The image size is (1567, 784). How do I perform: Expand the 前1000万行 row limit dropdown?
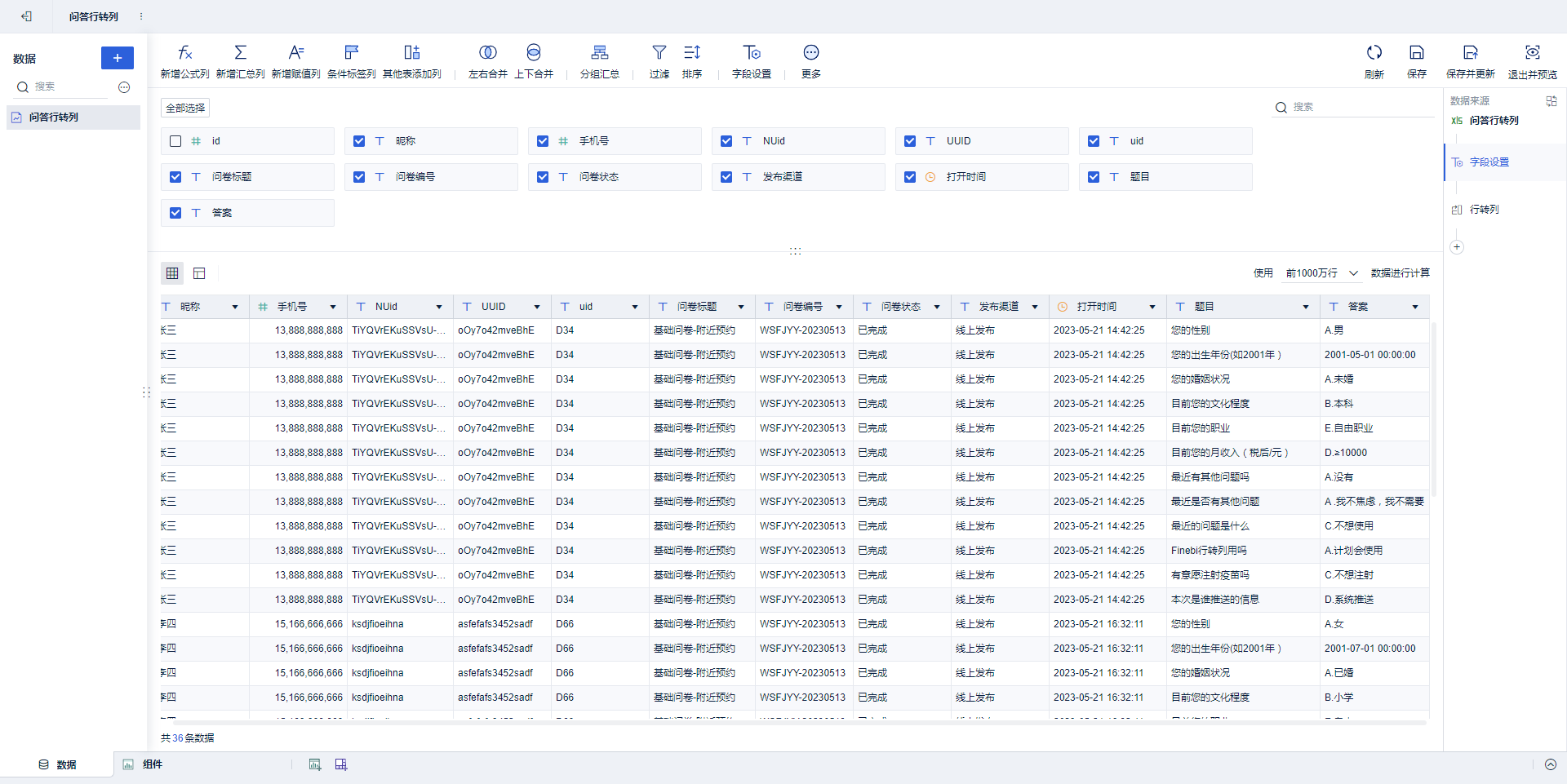tap(1322, 273)
